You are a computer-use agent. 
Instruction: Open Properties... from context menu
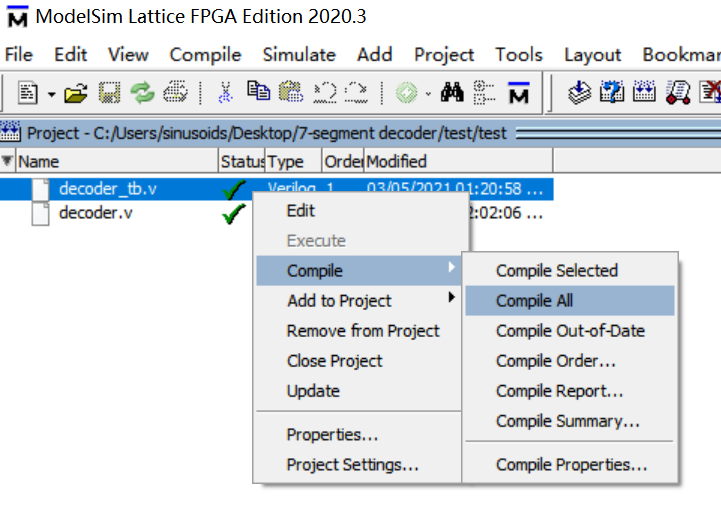pos(358,434)
